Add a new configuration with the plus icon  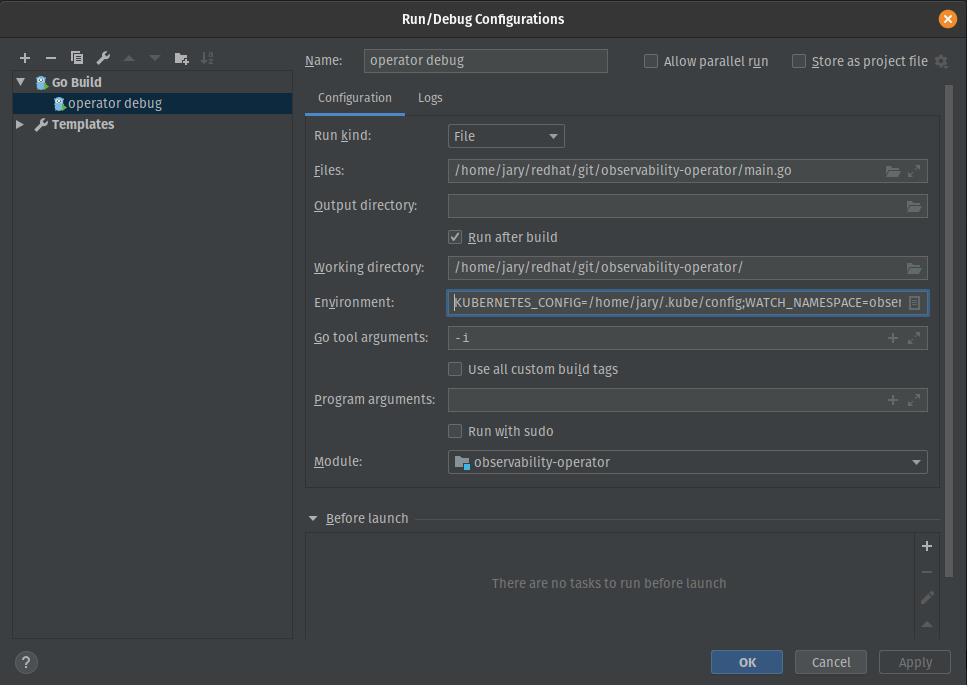click(x=25, y=58)
